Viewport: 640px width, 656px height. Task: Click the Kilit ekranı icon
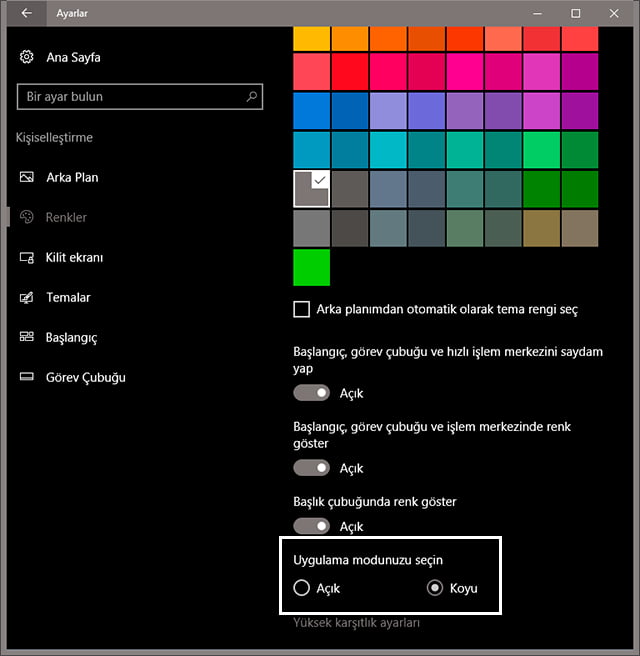(27, 257)
